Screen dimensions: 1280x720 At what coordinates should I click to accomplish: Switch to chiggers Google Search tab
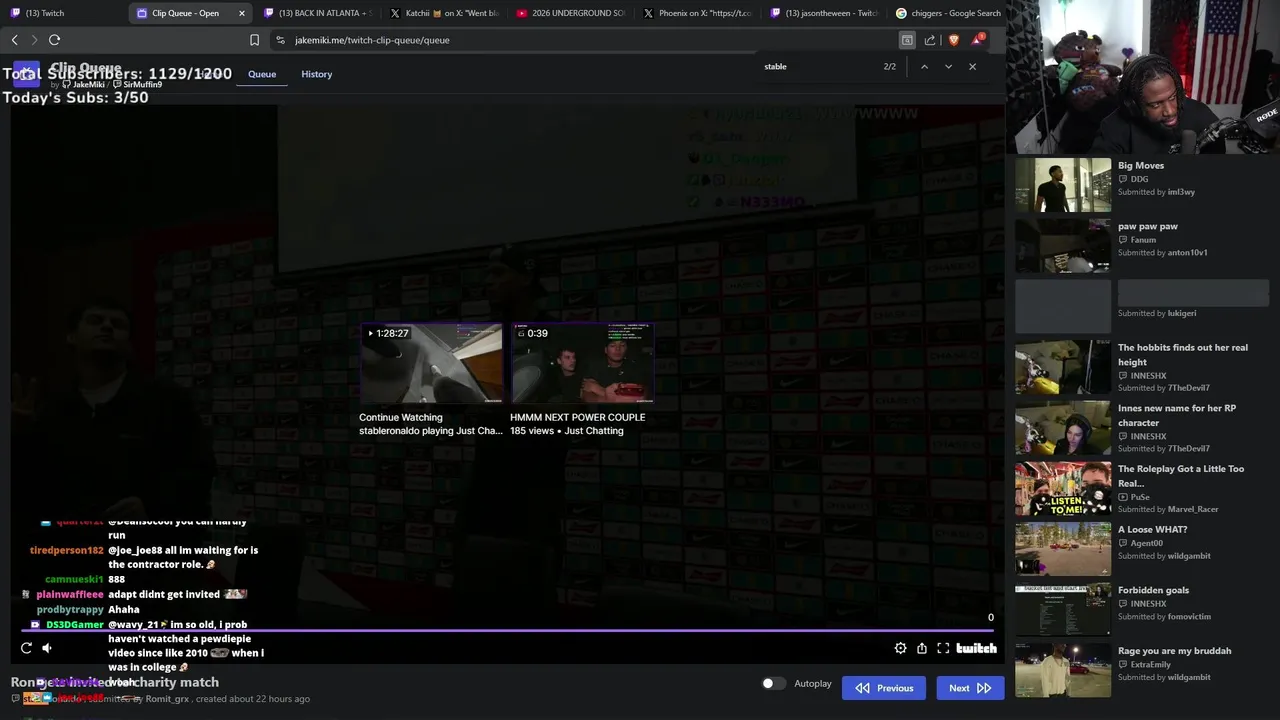[948, 13]
